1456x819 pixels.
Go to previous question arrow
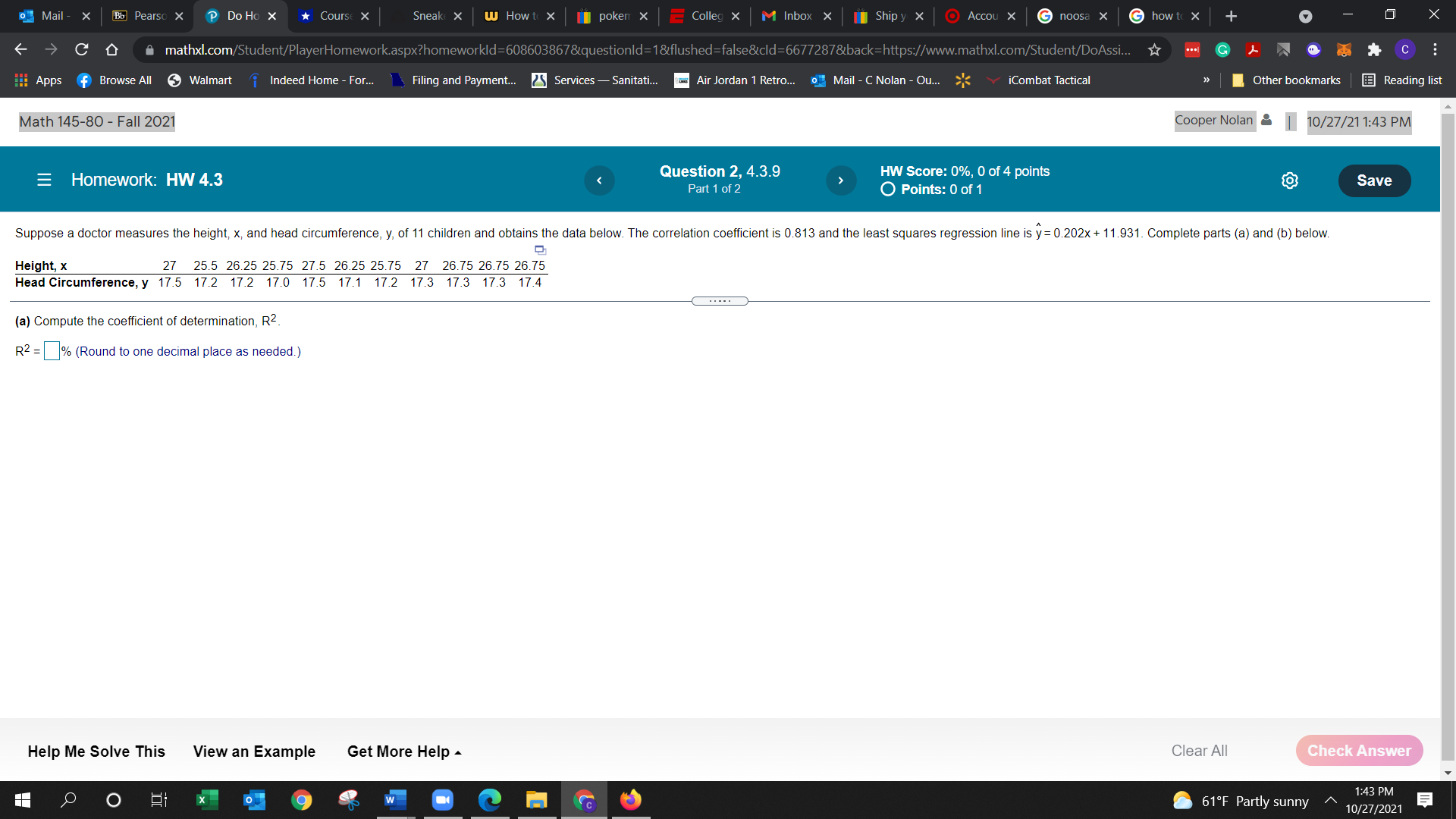(x=599, y=180)
